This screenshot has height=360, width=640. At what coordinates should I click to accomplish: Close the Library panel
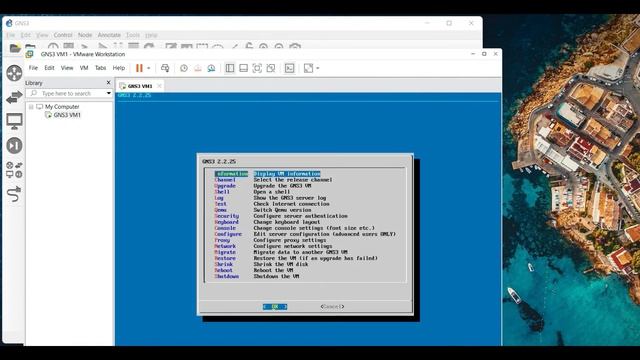(108, 82)
